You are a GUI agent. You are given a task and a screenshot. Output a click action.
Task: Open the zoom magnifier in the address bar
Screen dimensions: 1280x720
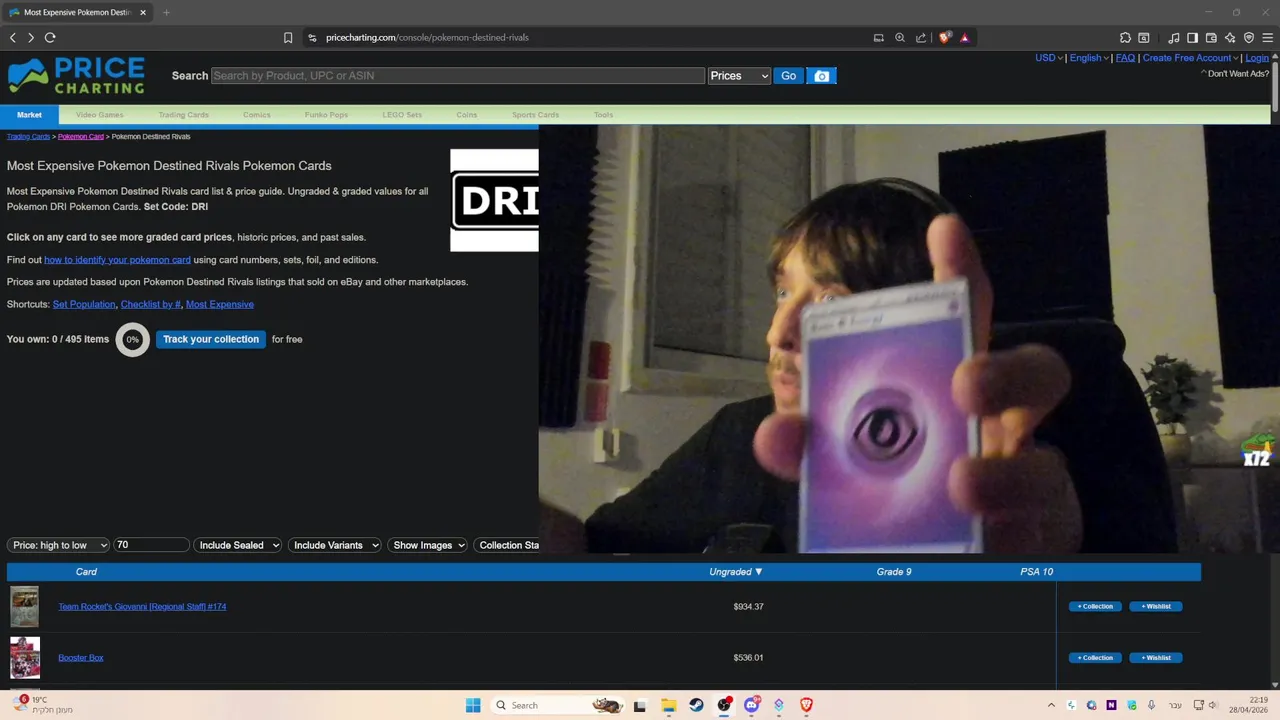900,37
